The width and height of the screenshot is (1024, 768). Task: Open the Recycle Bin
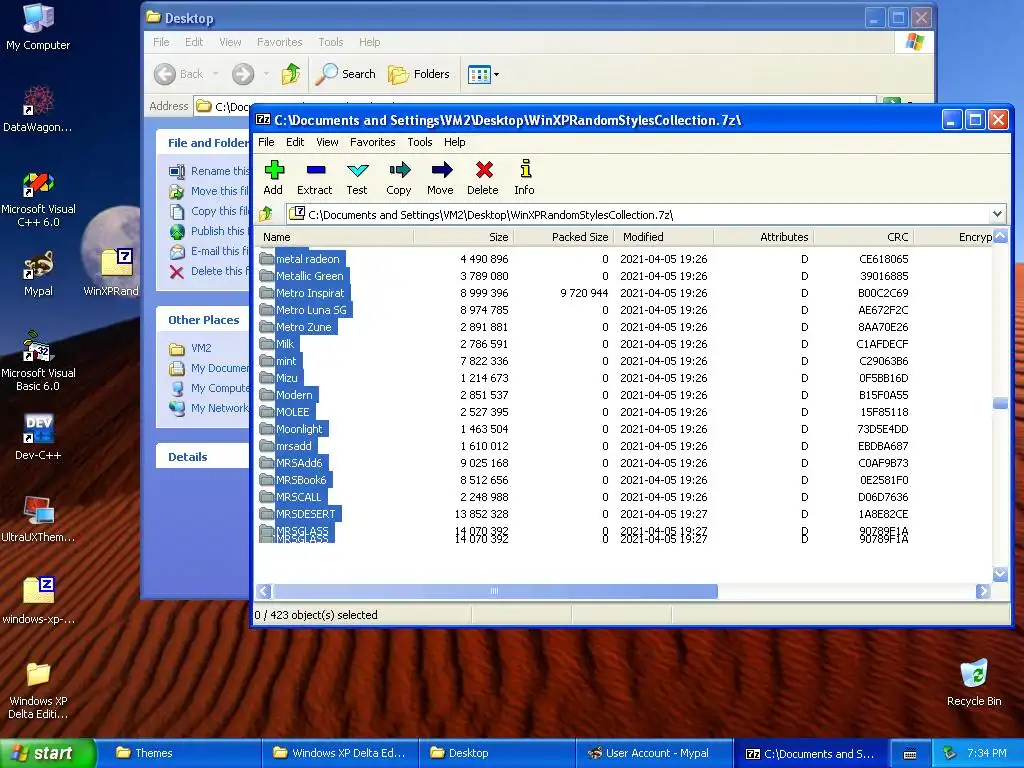tap(974, 683)
